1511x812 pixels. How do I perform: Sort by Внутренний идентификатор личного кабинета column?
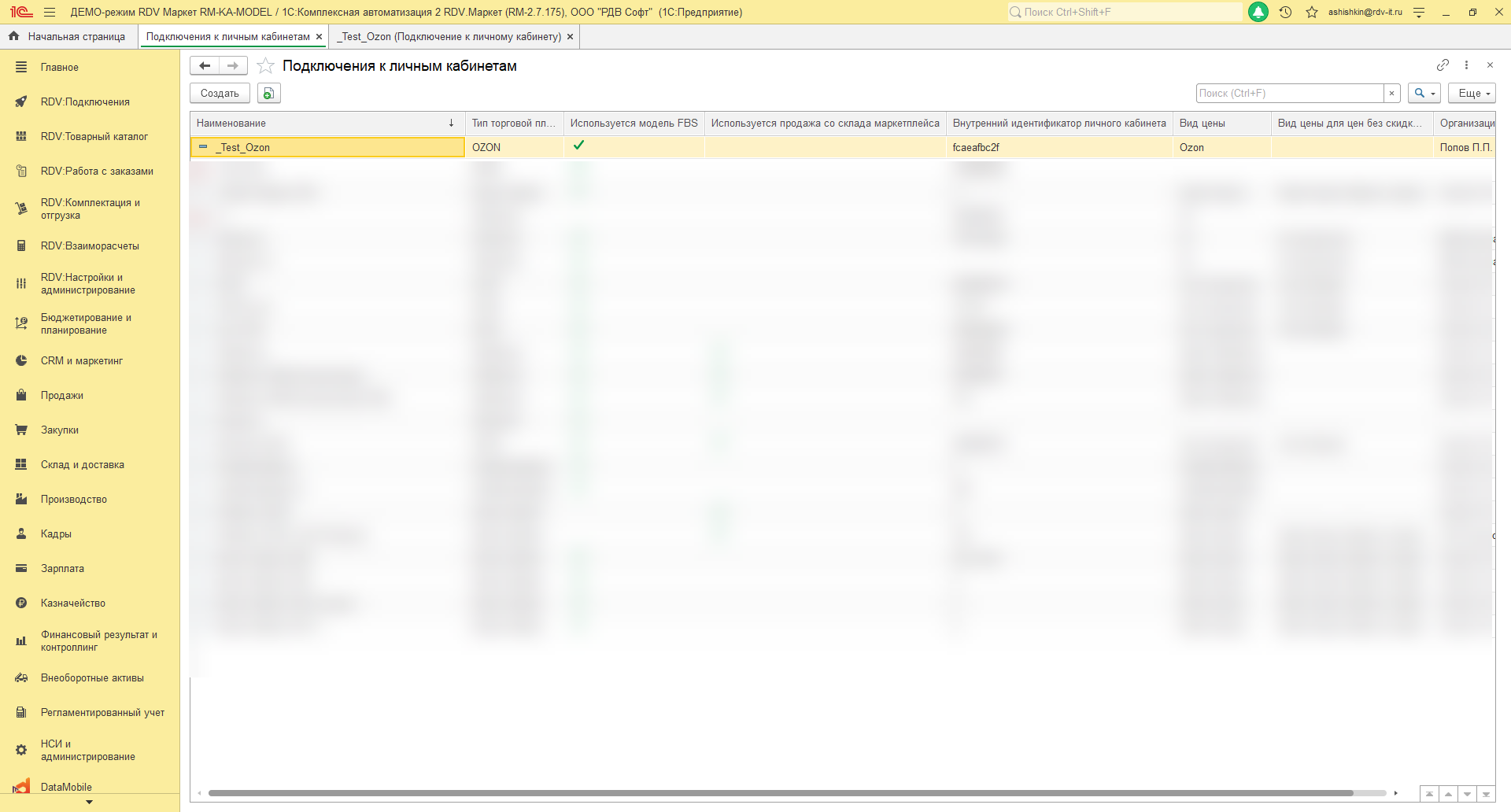click(1059, 124)
